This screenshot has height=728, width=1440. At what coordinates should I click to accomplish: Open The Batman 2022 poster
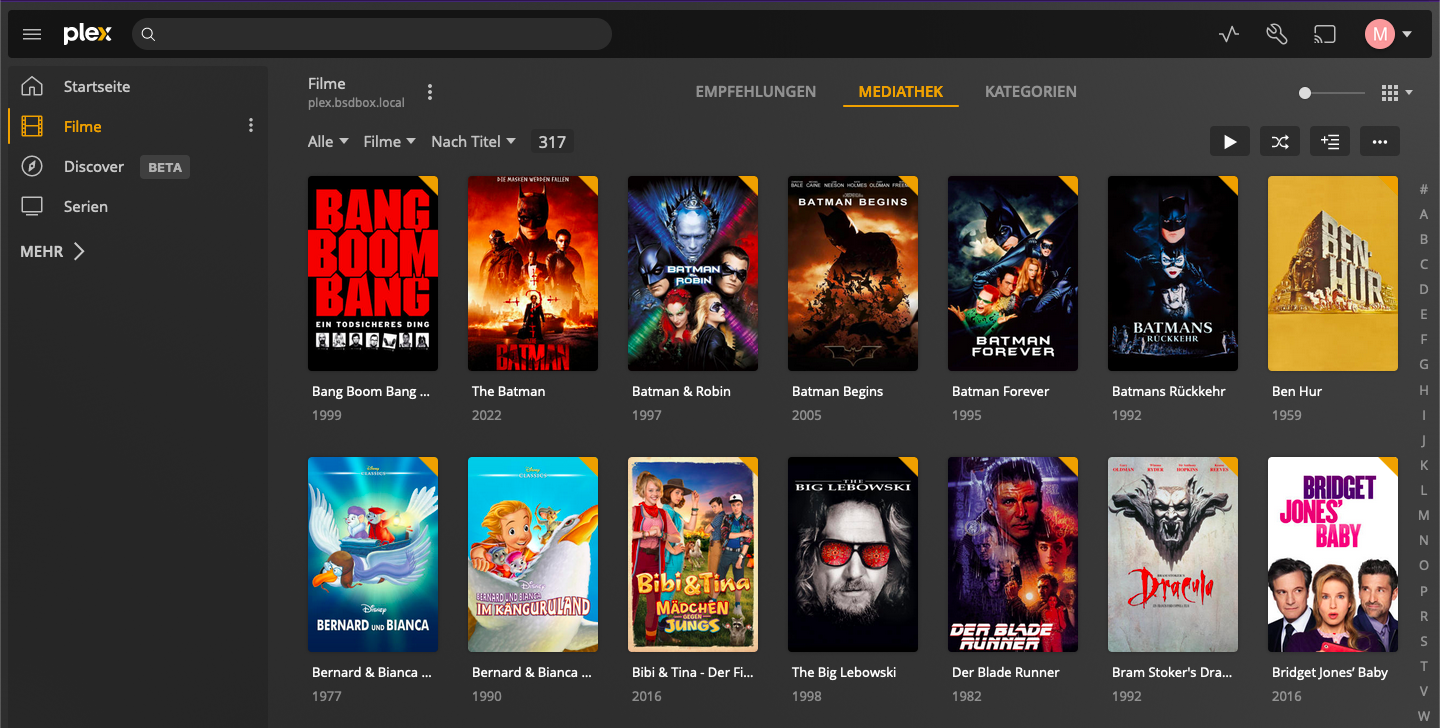pos(533,273)
